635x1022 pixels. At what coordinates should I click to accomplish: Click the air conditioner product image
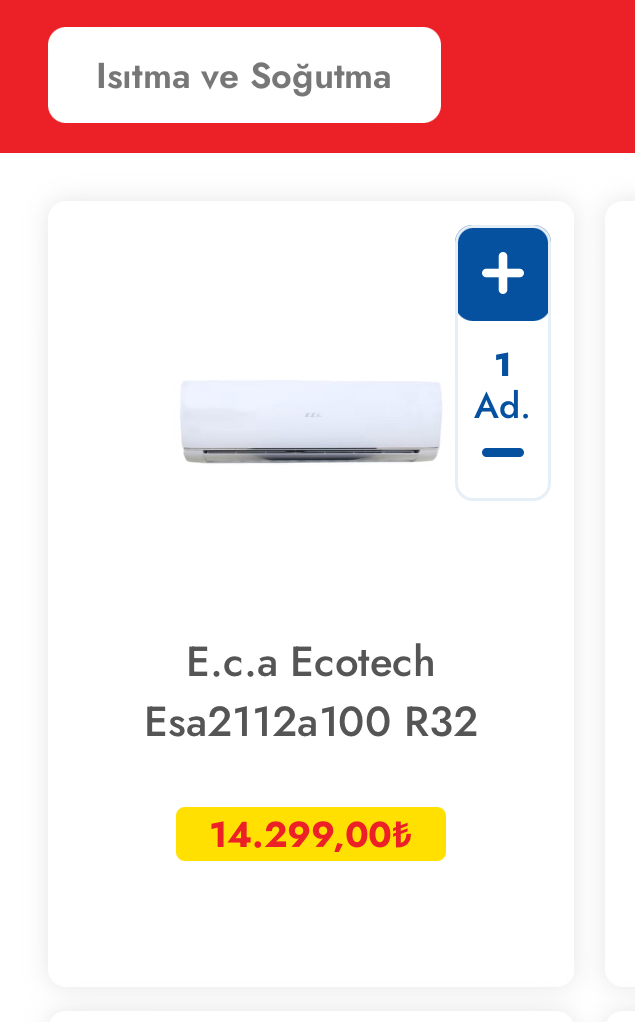310,422
